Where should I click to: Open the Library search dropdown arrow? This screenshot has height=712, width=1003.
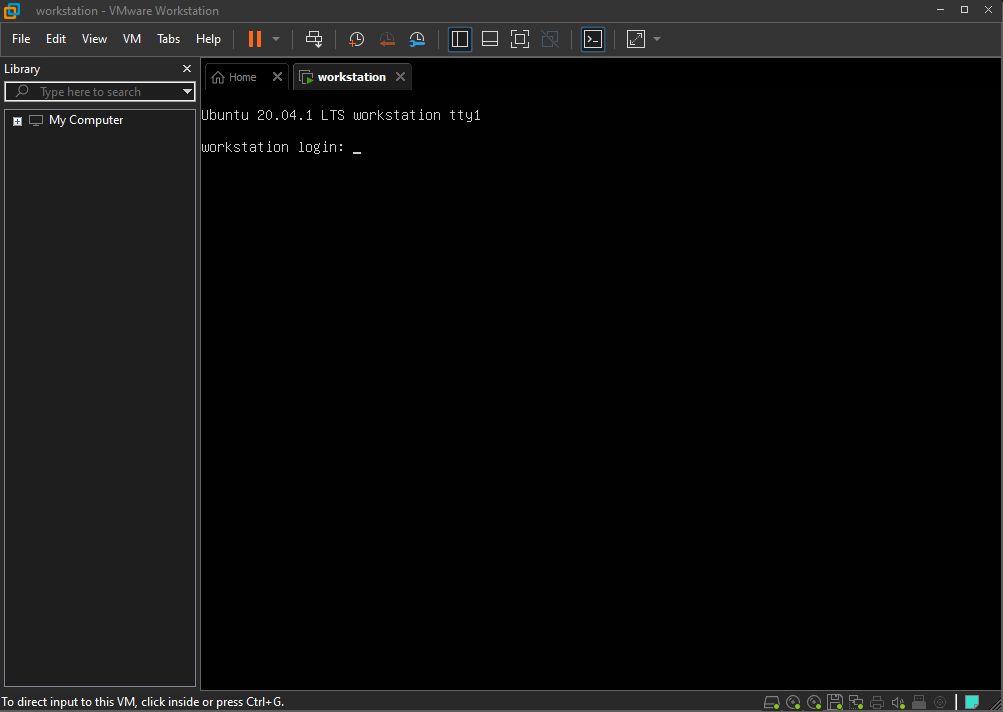[x=187, y=91]
